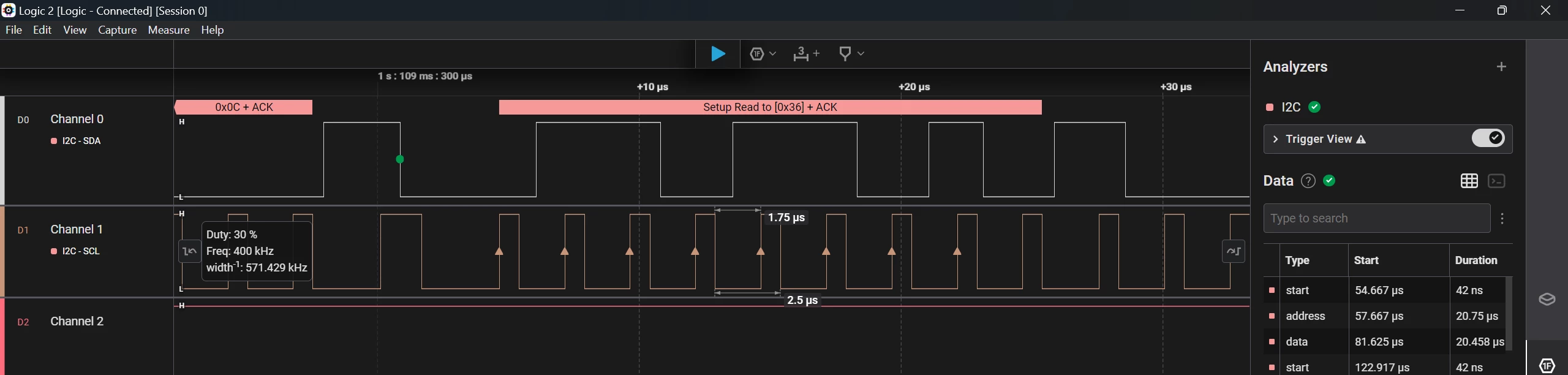Viewport: 1568px width, 375px height.
Task: Click the +20 µs time ruler label
Action: click(914, 87)
